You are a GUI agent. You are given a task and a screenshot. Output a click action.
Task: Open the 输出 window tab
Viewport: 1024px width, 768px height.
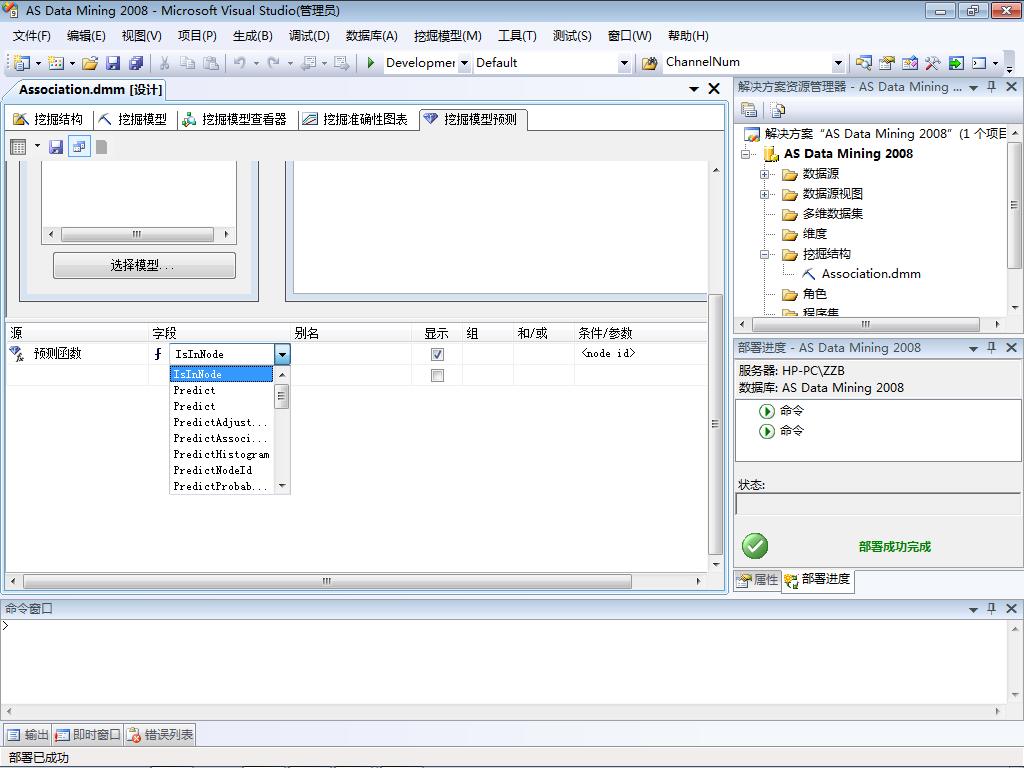(28, 735)
